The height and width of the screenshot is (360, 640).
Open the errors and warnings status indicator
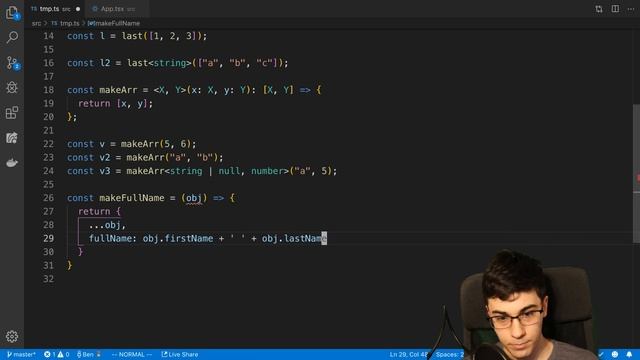pyautogui.click(x=56, y=354)
